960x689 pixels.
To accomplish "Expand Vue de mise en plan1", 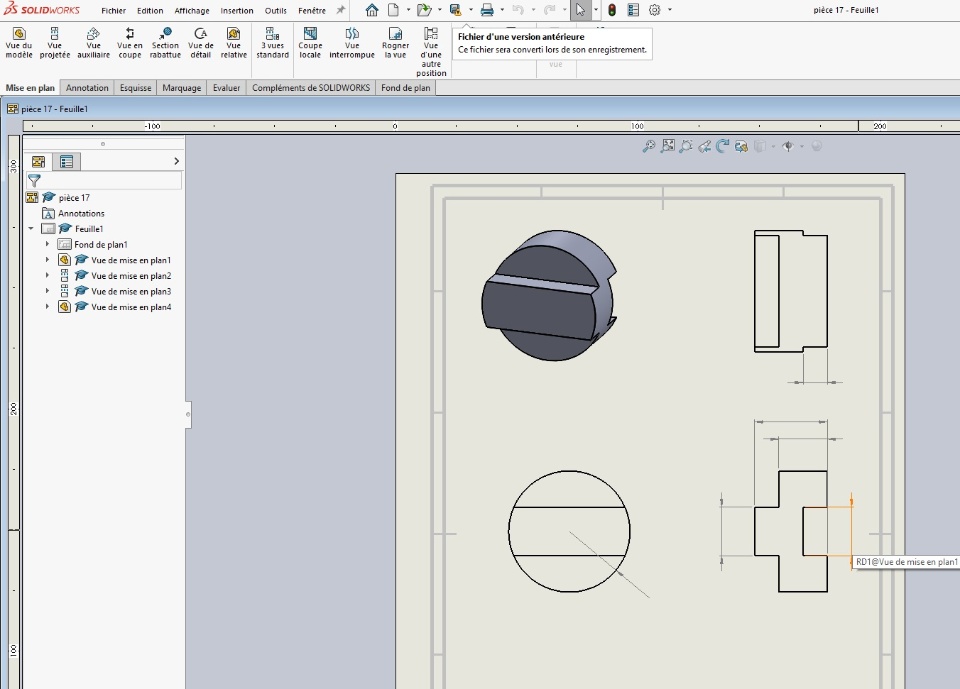I will [47, 260].
